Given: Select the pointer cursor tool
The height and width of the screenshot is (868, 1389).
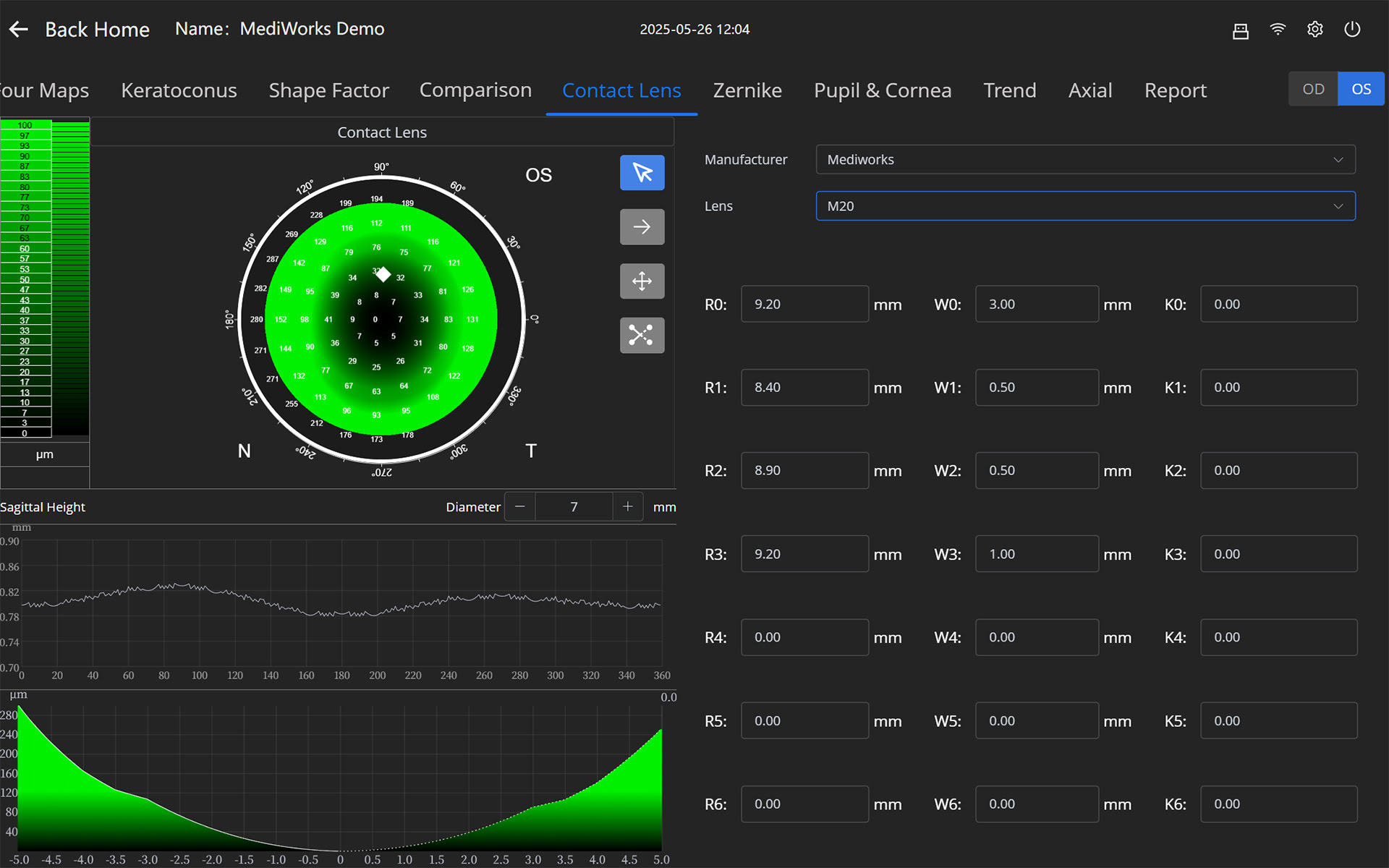Looking at the screenshot, I should (x=642, y=173).
